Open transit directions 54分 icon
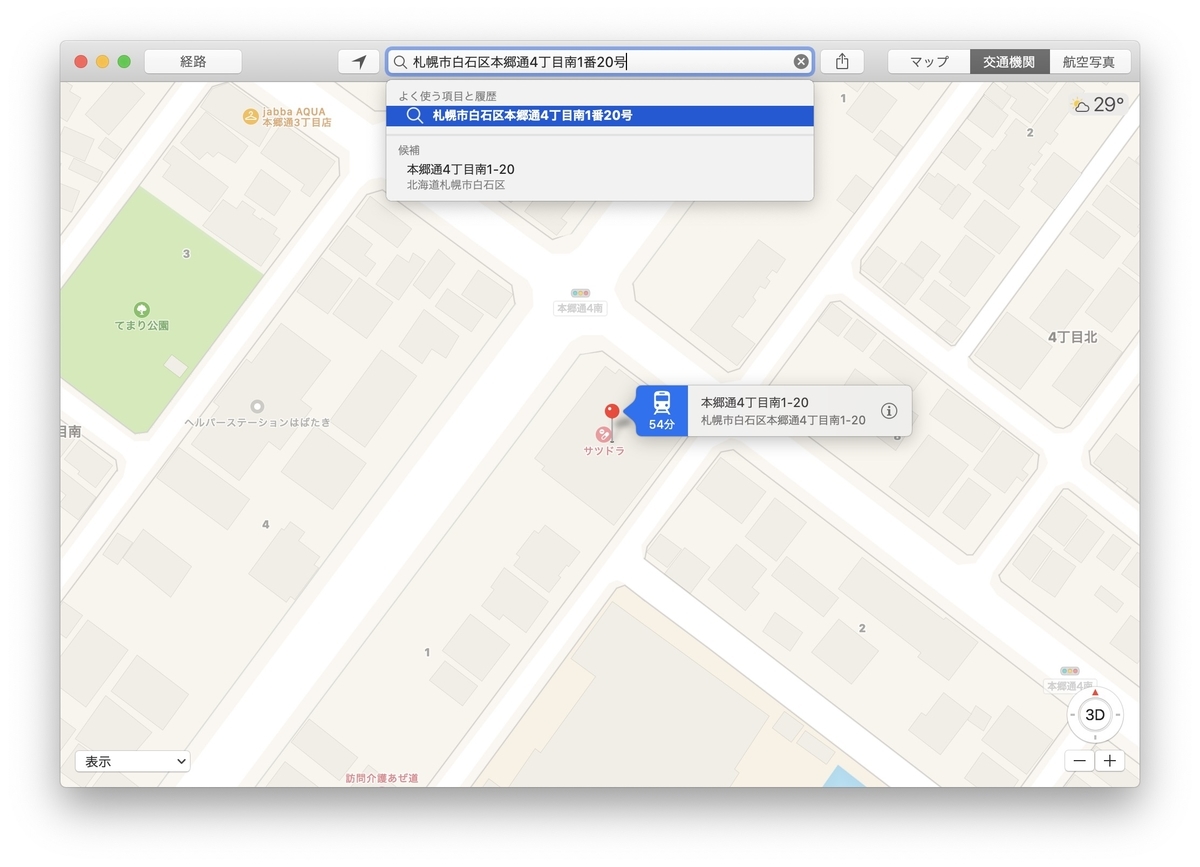Viewport: 1200px width, 867px height. 662,411
